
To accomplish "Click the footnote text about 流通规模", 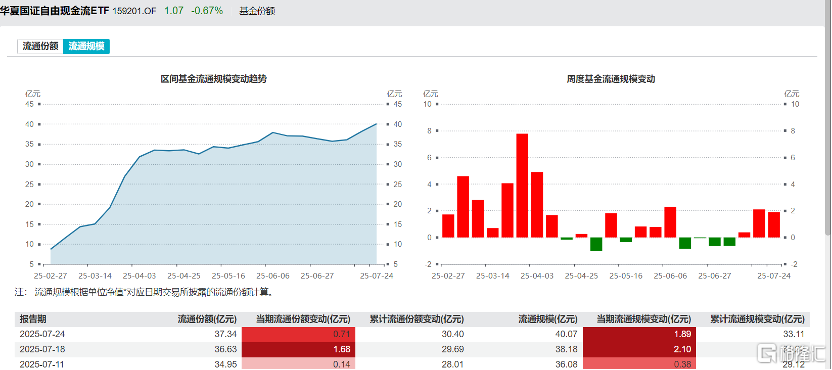I will (x=144, y=292).
